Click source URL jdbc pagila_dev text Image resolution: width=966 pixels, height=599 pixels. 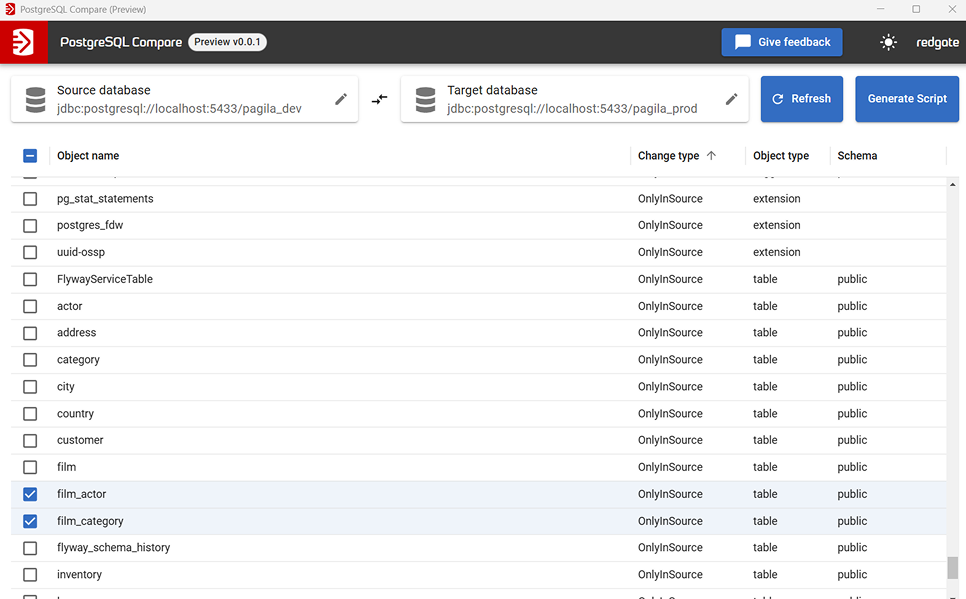point(179,109)
